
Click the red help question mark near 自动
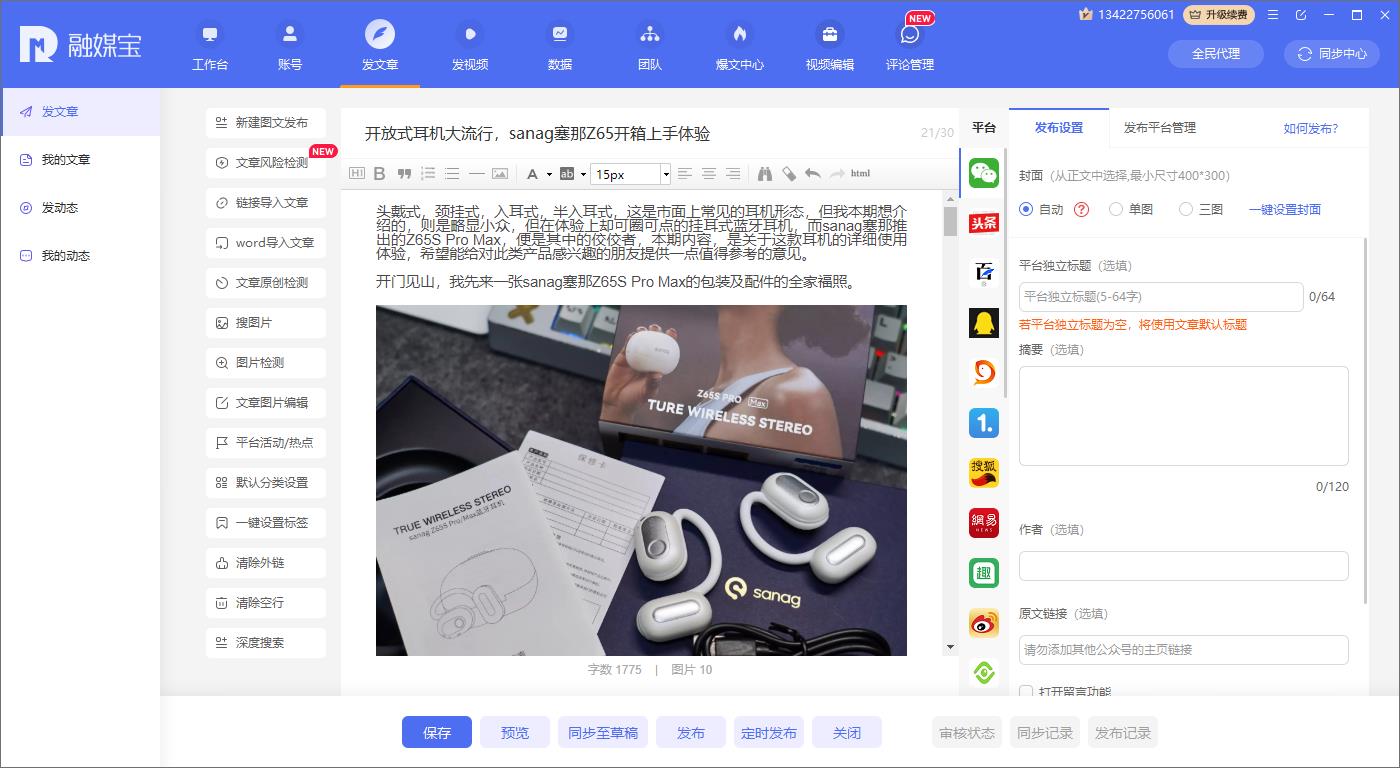(x=1081, y=210)
